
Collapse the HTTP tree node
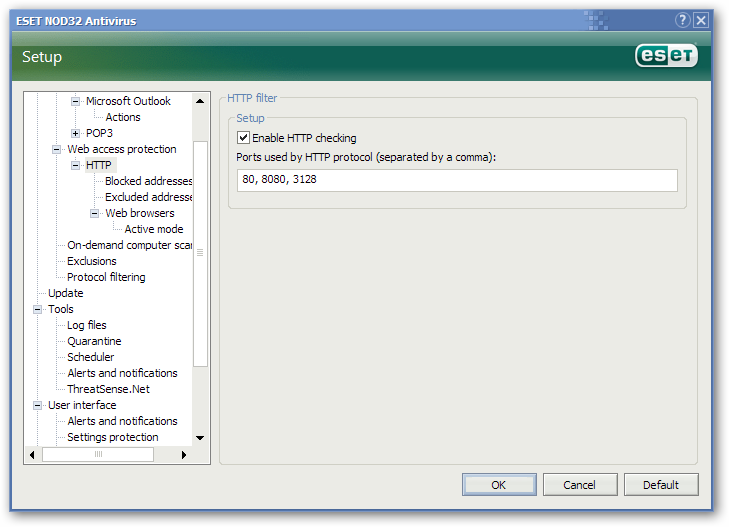75,165
